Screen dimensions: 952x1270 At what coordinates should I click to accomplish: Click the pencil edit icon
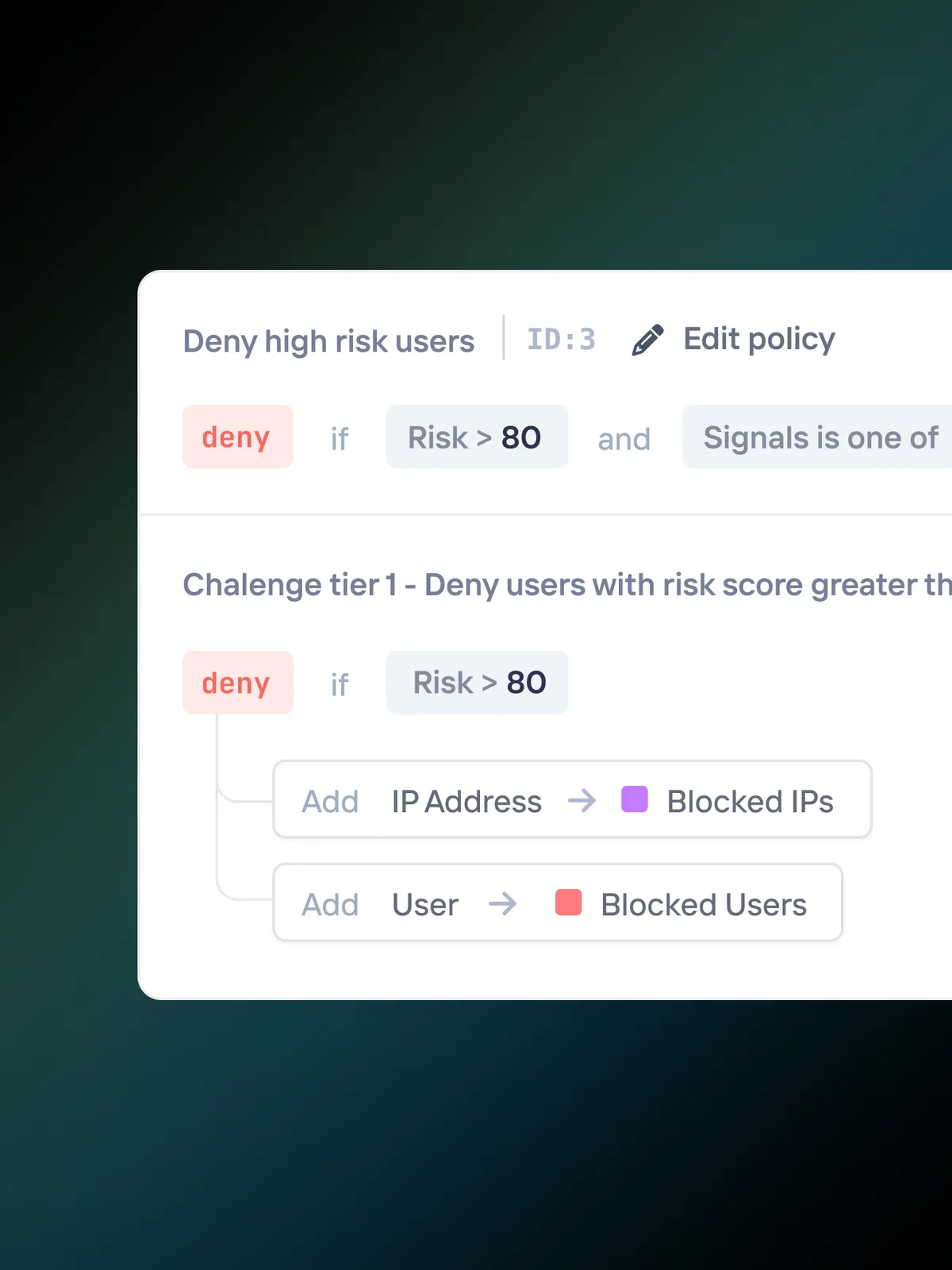tap(647, 341)
